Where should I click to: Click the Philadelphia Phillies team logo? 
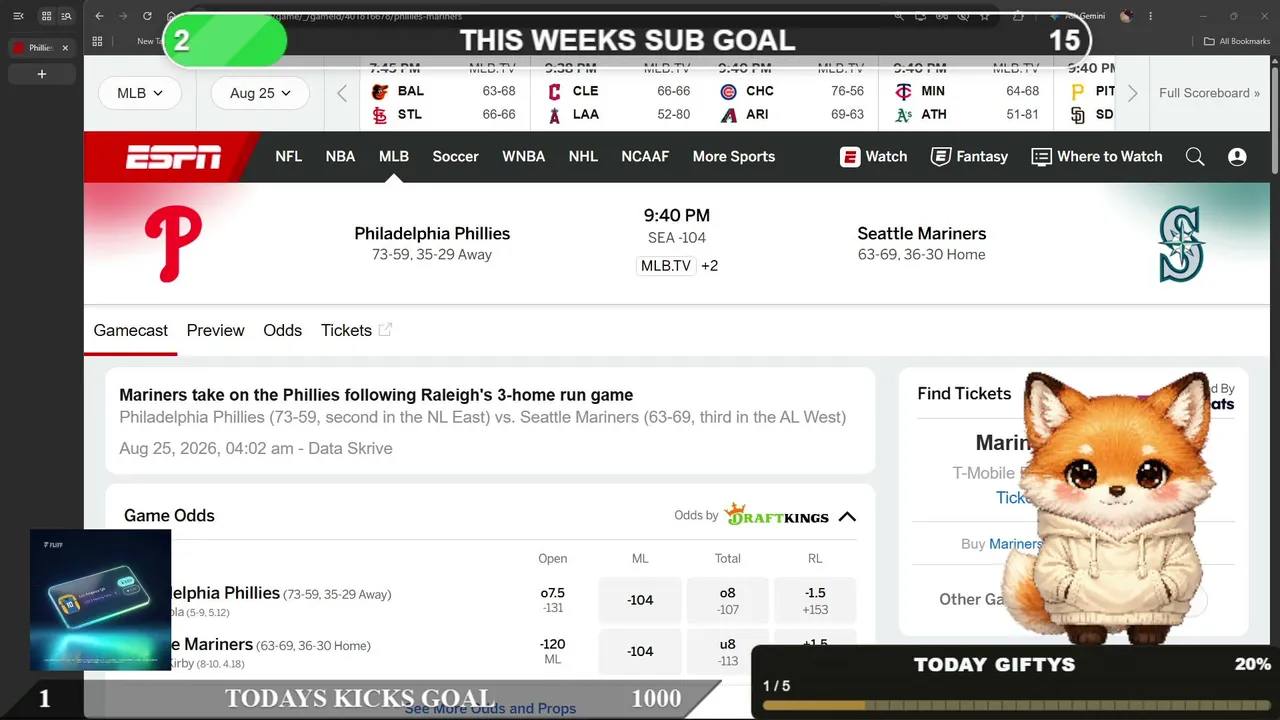point(173,243)
